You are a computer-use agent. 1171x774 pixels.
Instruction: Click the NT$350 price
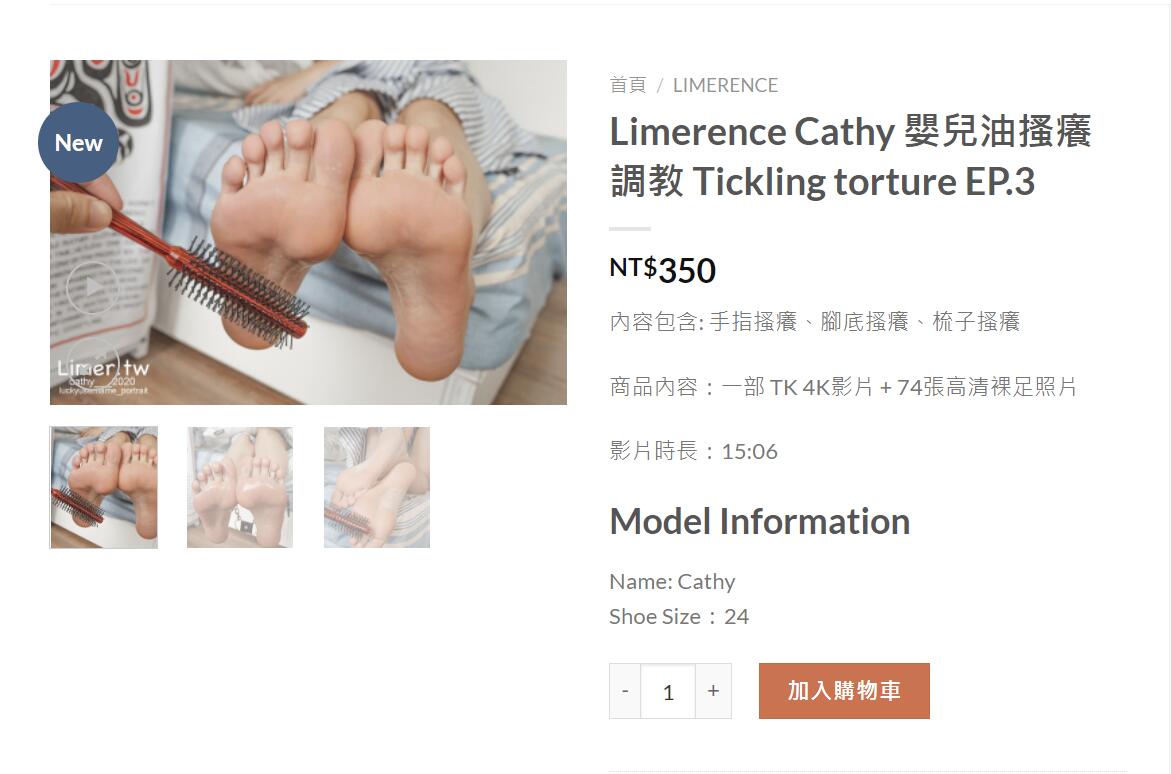coord(662,270)
